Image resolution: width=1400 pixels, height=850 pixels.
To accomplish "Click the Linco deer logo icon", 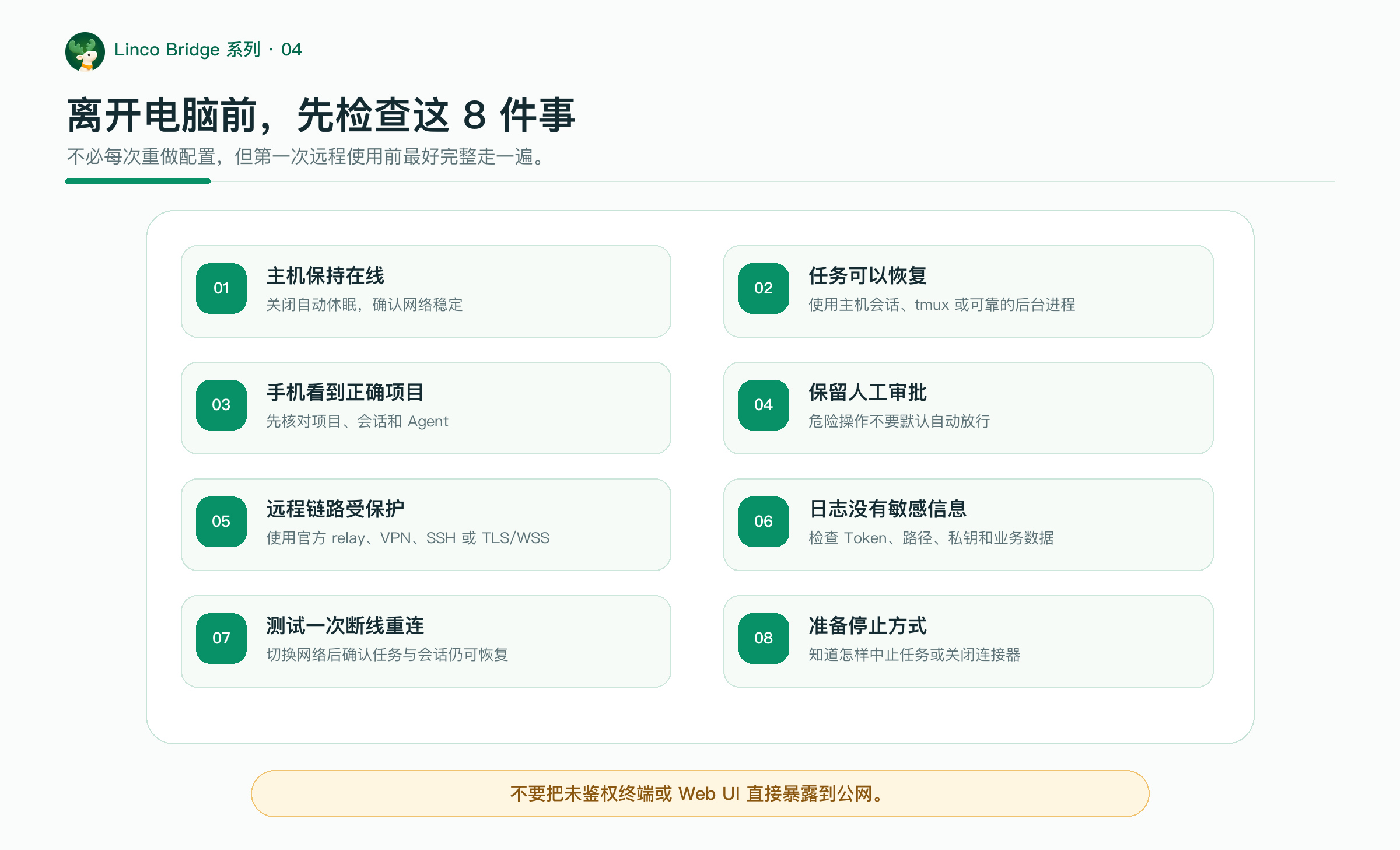I will click(x=85, y=51).
